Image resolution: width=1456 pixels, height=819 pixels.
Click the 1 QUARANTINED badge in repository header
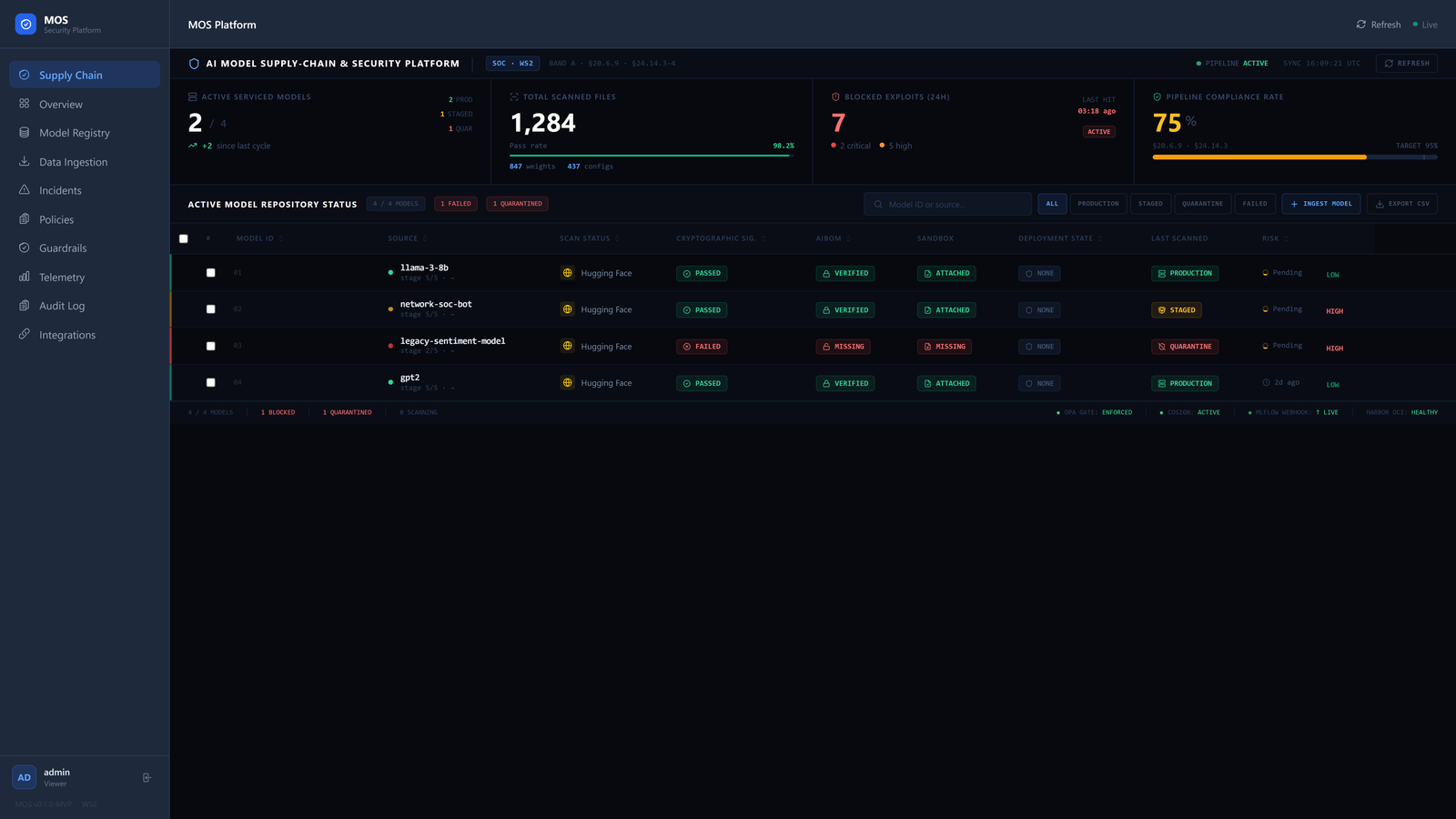(x=518, y=204)
